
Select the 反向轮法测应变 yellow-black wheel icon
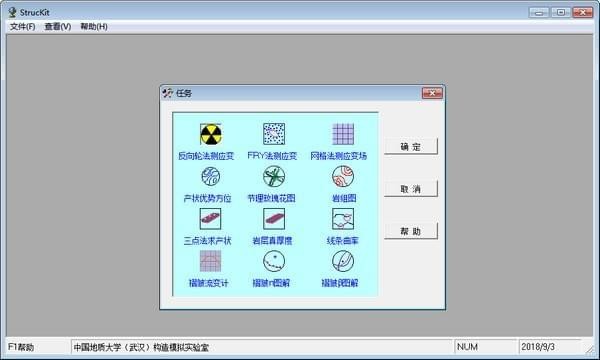click(210, 134)
